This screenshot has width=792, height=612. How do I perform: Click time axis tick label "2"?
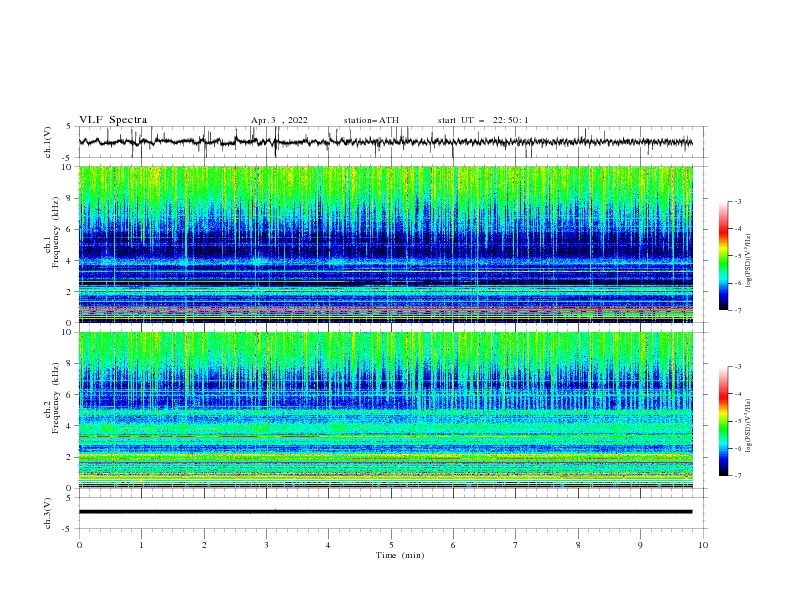[x=204, y=545]
